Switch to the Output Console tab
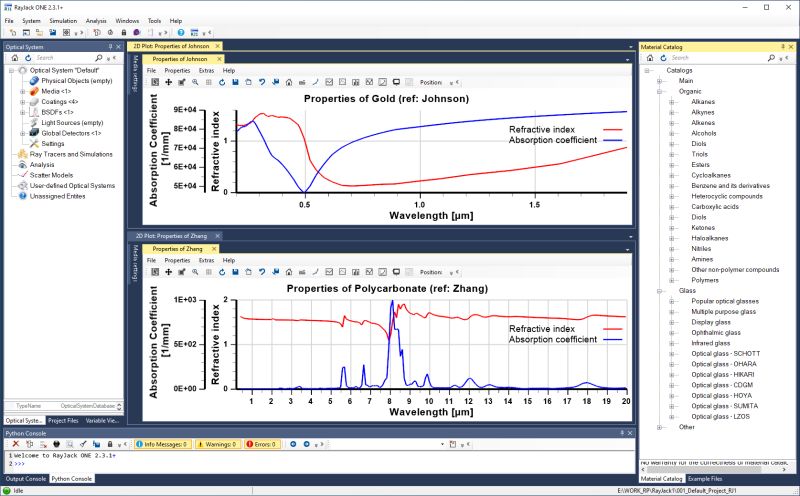The width and height of the screenshot is (800, 496). click(24, 479)
